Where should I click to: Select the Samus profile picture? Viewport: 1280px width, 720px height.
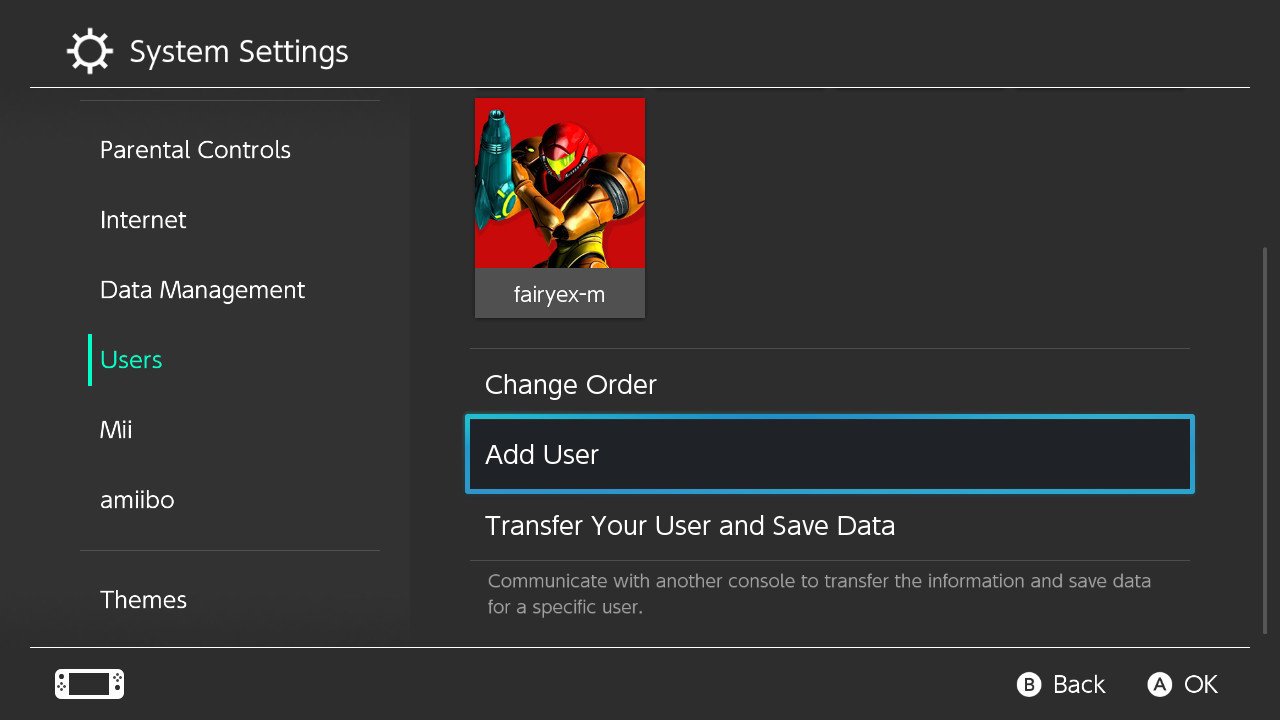559,183
